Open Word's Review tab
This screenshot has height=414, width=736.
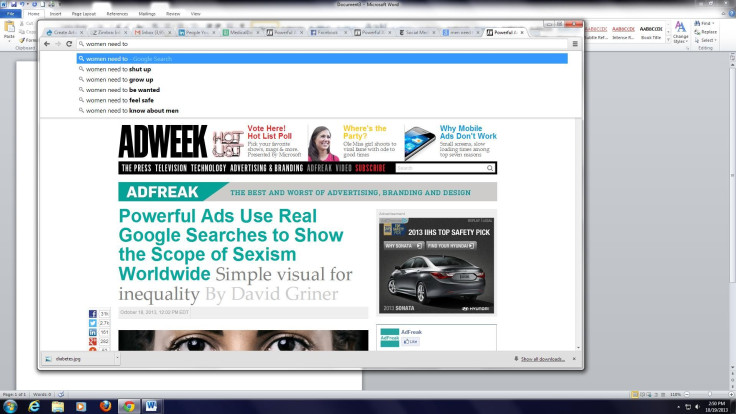point(173,14)
